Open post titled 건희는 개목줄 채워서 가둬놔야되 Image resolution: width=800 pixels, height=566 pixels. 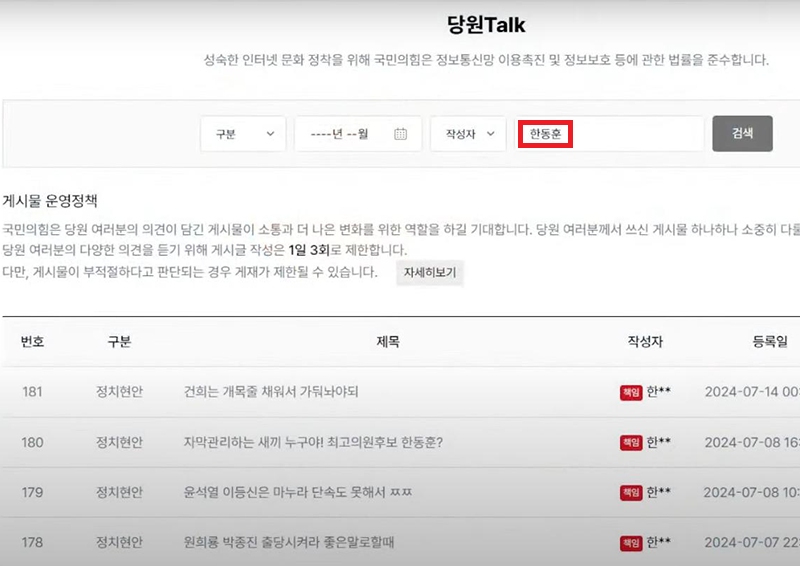271,392
